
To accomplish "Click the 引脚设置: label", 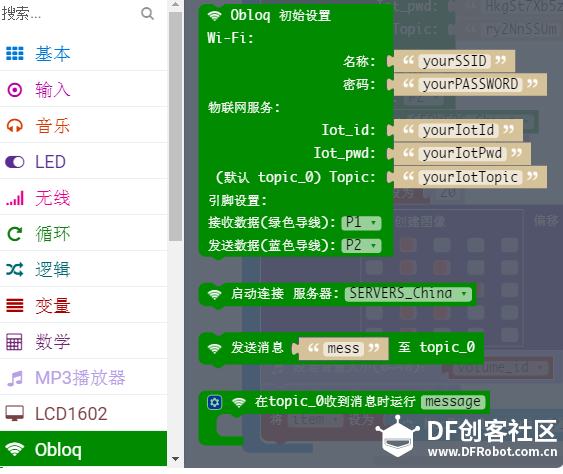I will click(x=237, y=200).
